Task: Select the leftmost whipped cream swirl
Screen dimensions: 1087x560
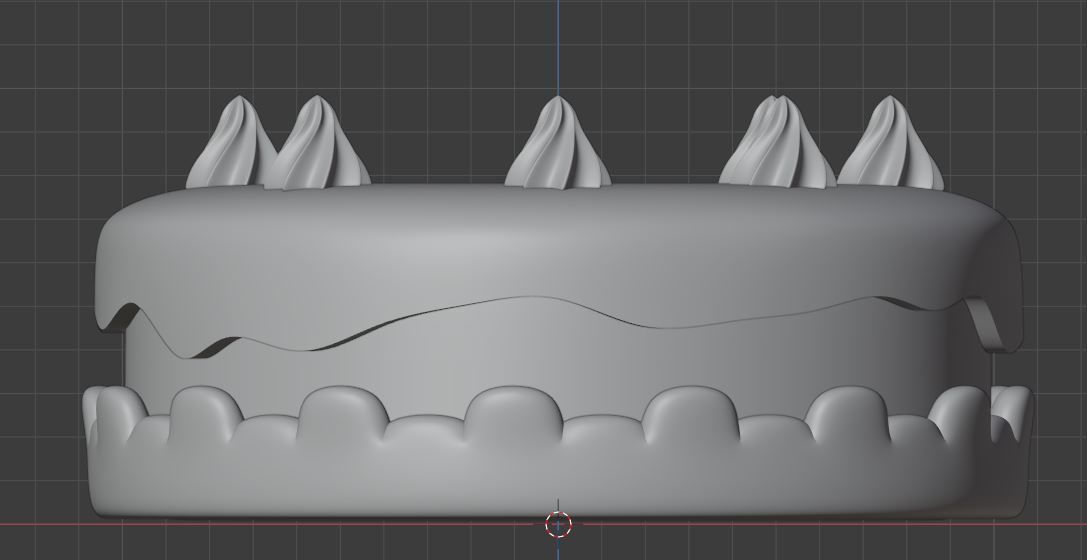Action: 231,144
